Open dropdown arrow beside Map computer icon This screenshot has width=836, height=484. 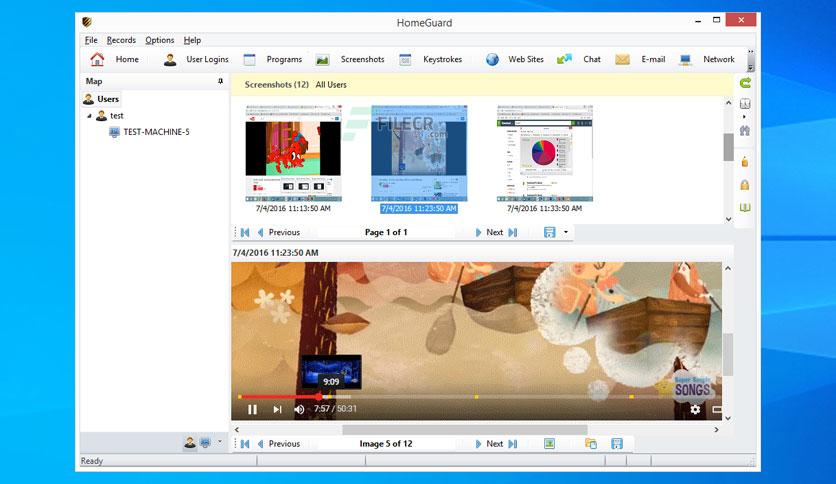220,442
